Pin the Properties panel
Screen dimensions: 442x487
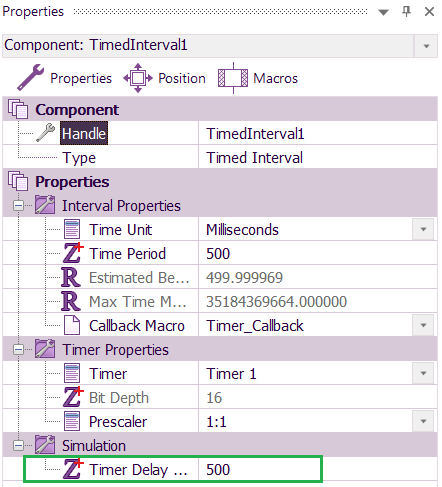coord(406,12)
